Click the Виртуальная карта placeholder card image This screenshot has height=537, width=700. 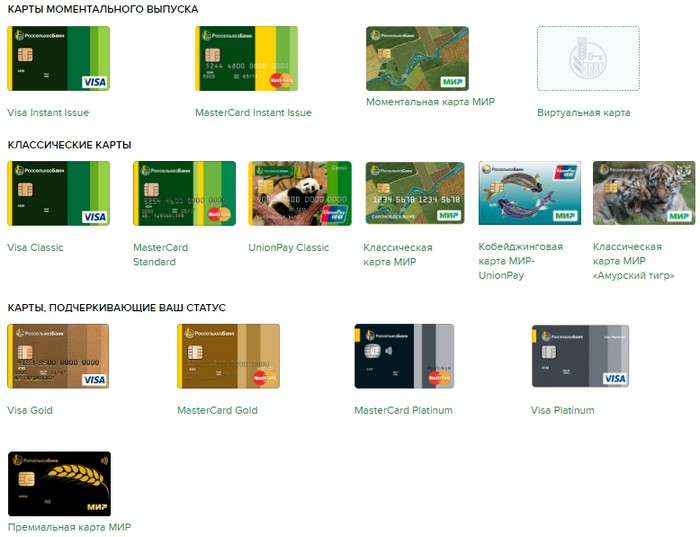pyautogui.click(x=588, y=58)
